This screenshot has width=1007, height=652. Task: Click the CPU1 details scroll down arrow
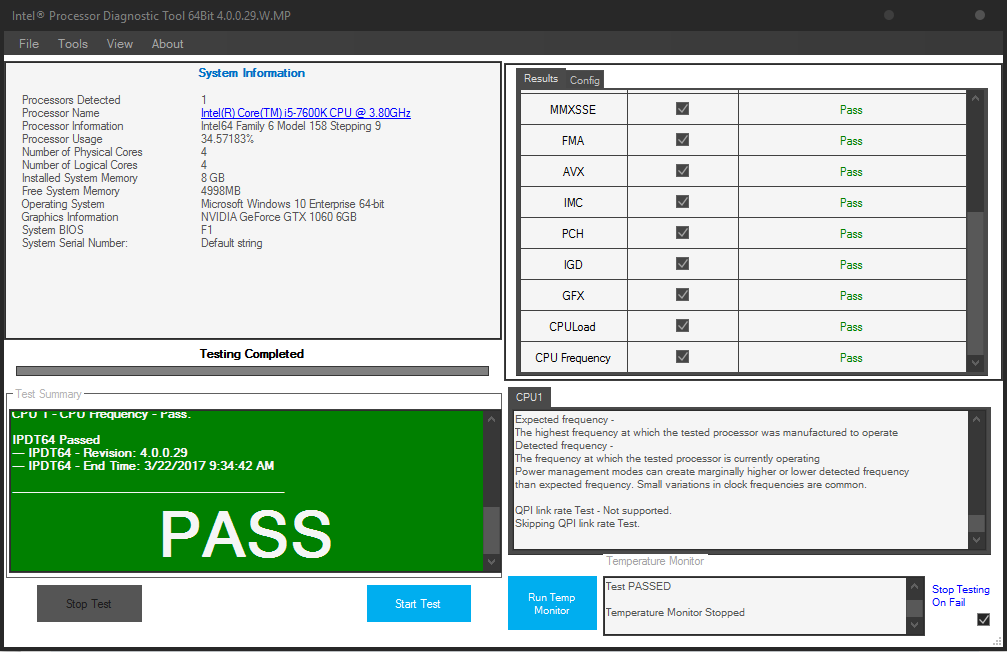[x=977, y=540]
